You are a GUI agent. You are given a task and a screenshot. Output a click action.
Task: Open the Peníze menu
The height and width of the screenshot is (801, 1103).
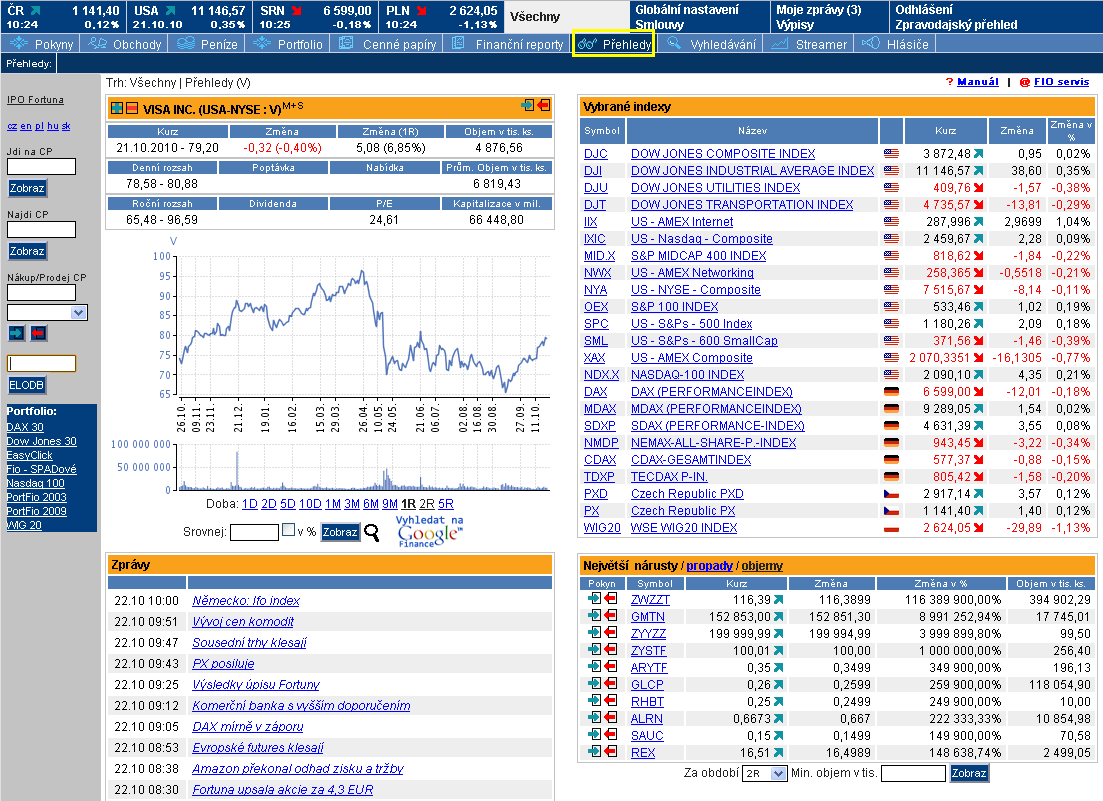(x=208, y=44)
